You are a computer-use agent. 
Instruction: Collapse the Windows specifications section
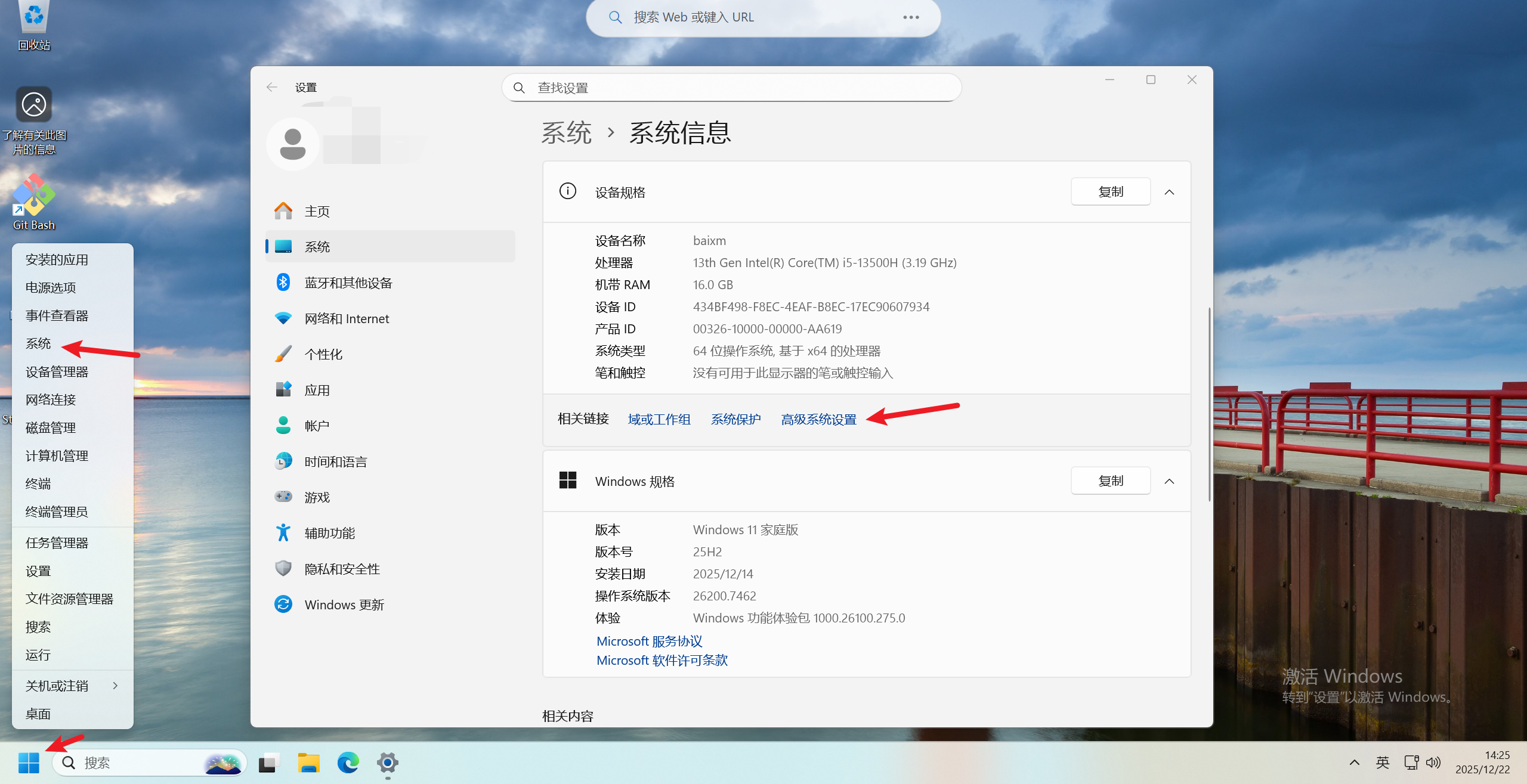(x=1169, y=481)
